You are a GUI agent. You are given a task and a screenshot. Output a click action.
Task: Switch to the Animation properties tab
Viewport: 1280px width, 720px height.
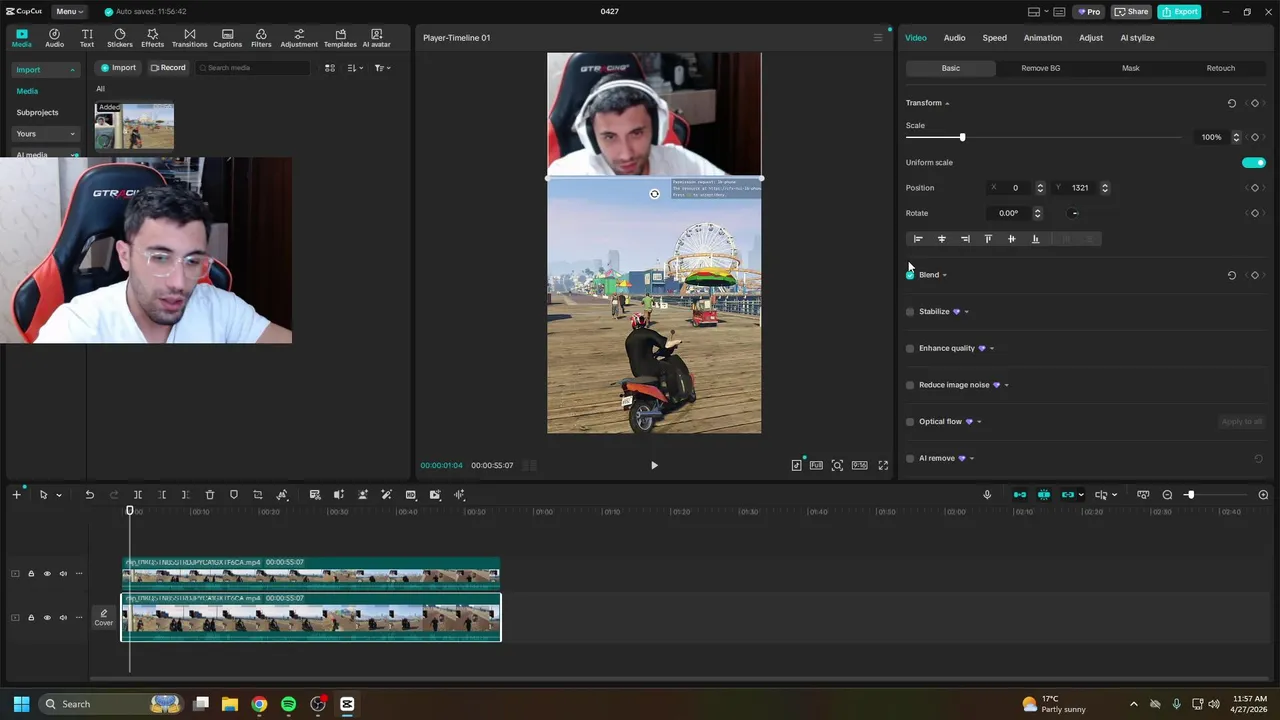pos(1042,38)
